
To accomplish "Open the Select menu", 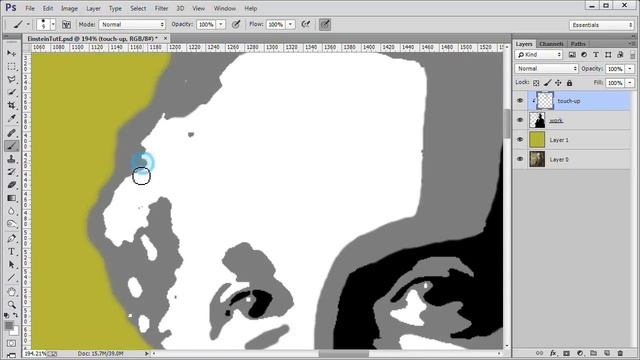I will 138,8.
